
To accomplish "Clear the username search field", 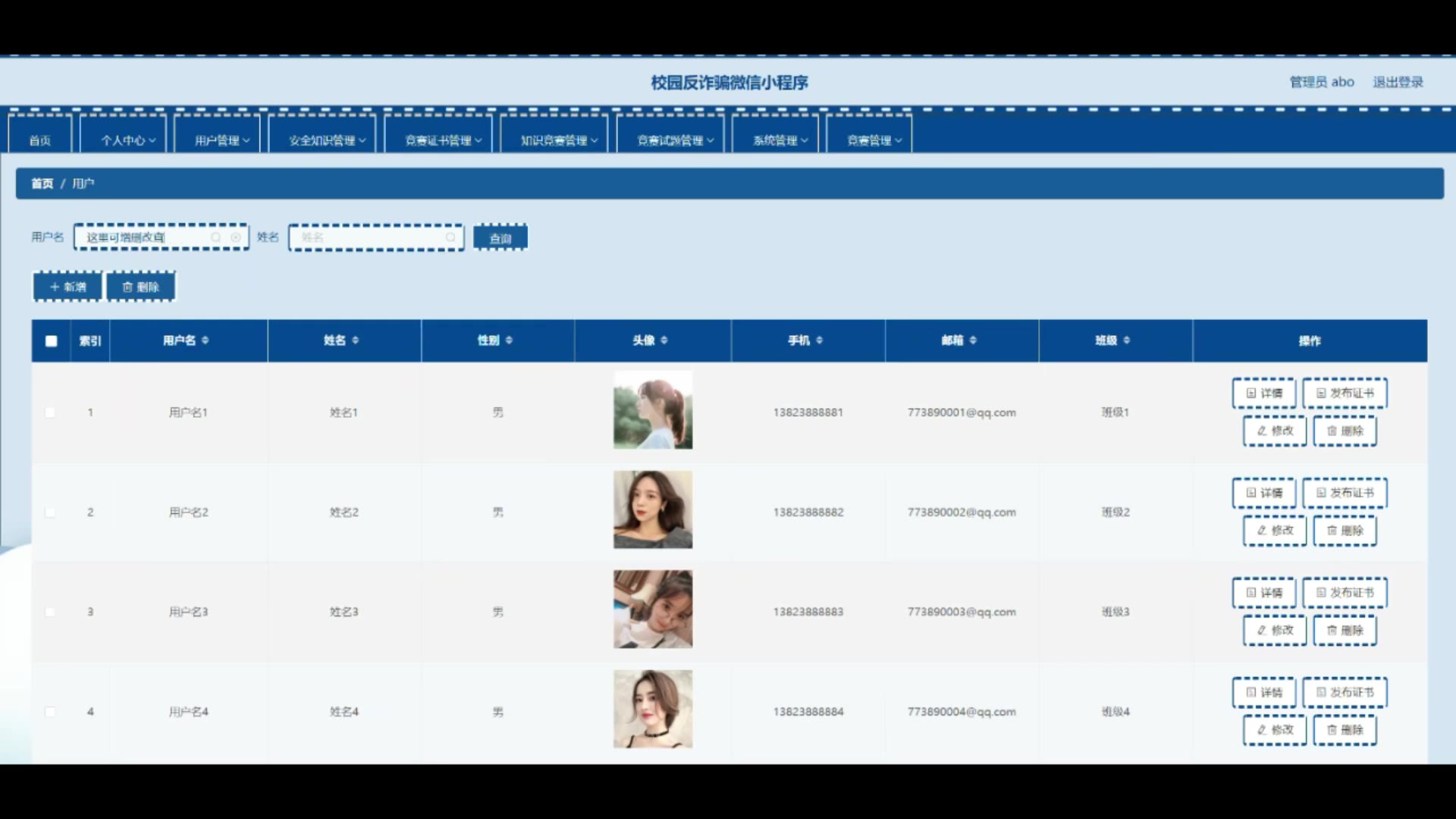I will tap(236, 237).
